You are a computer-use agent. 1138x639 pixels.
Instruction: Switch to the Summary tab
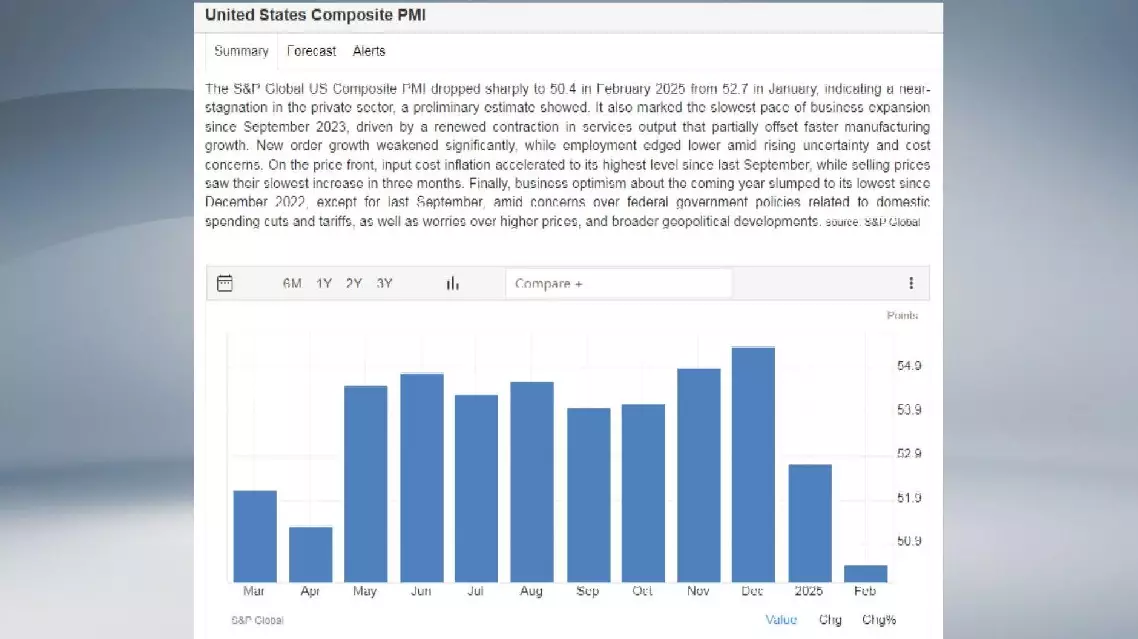coord(241,51)
